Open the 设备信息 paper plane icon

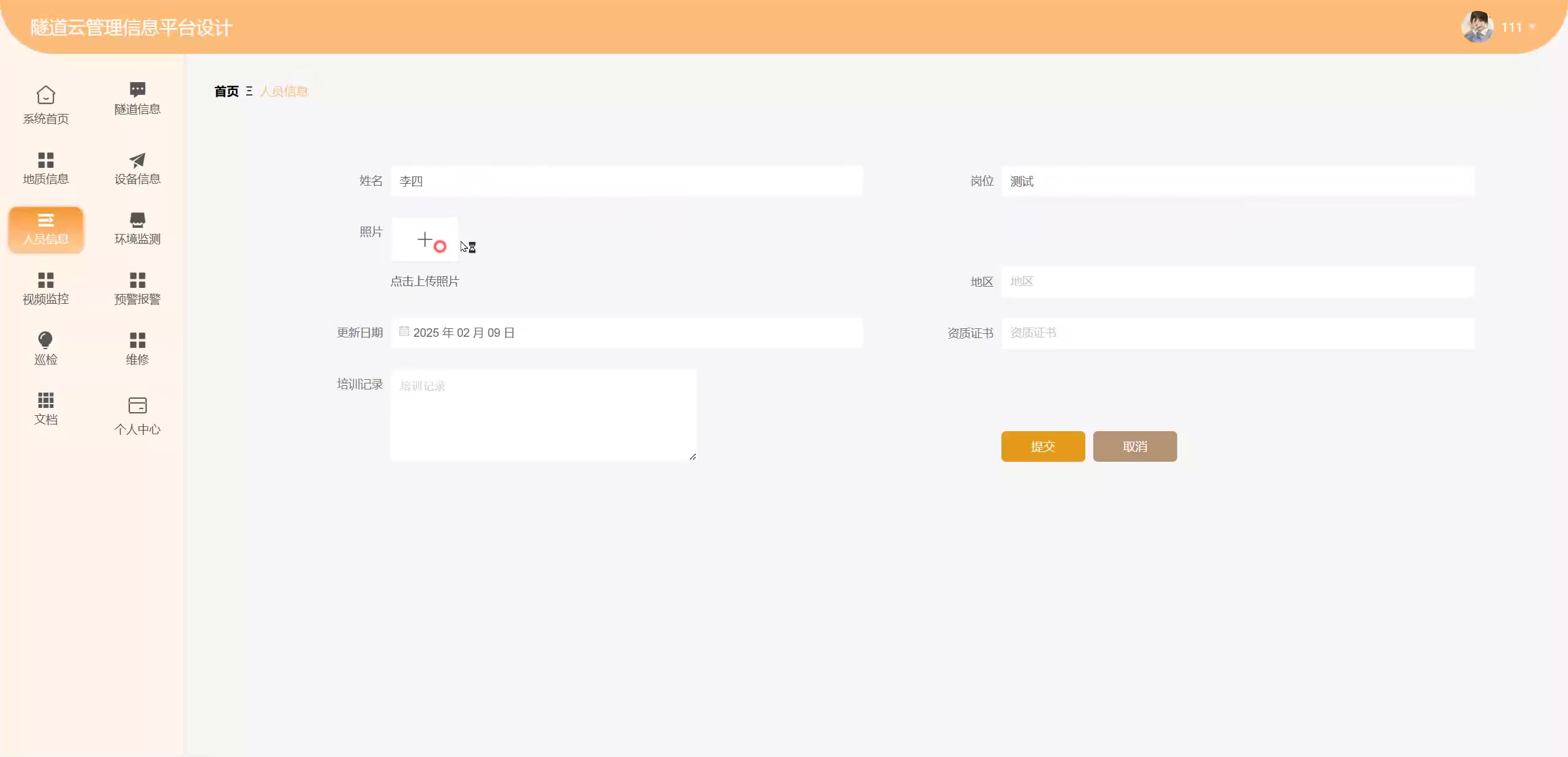[x=137, y=160]
